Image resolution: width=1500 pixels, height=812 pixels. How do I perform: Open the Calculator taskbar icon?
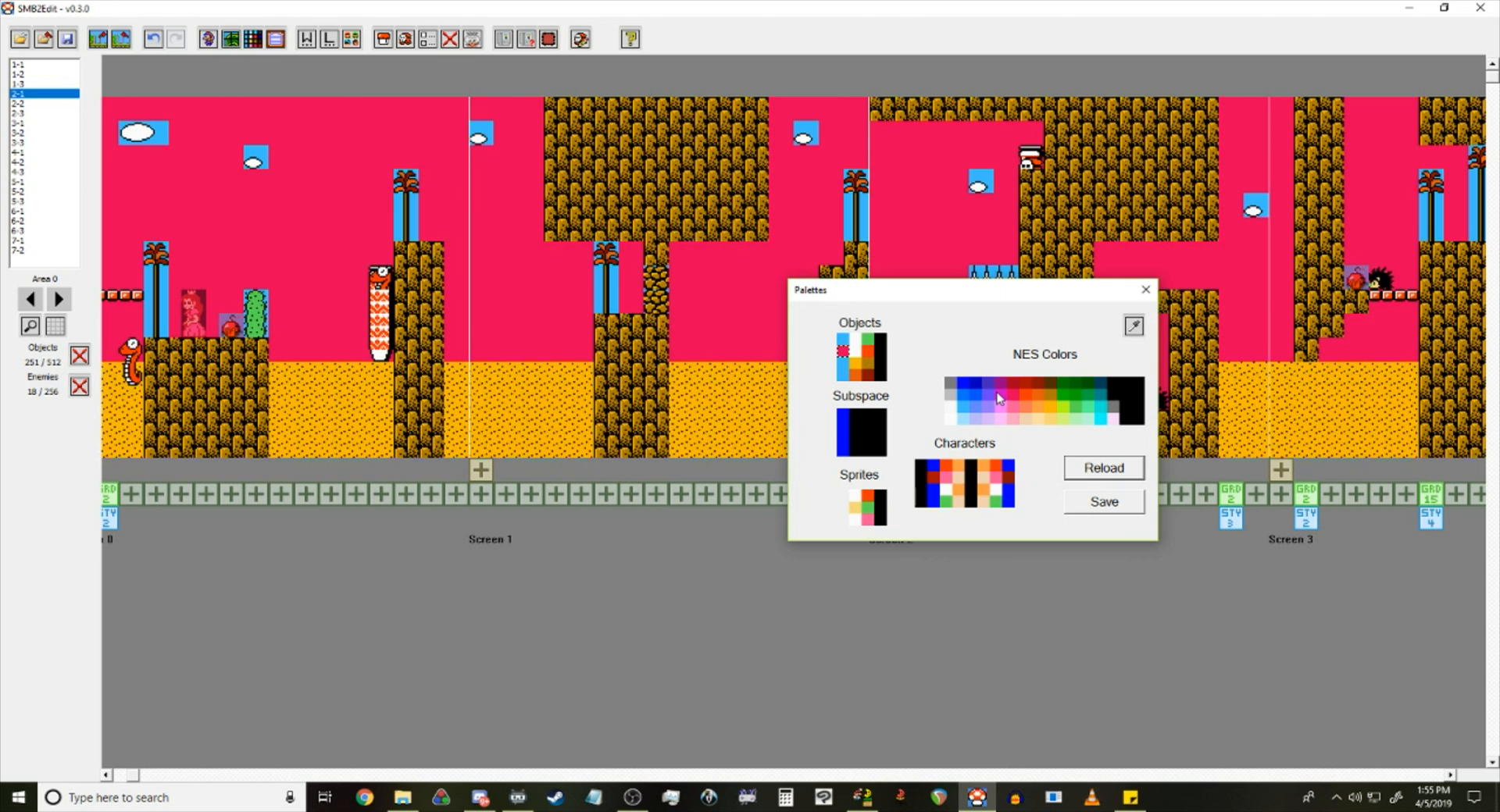click(x=785, y=797)
